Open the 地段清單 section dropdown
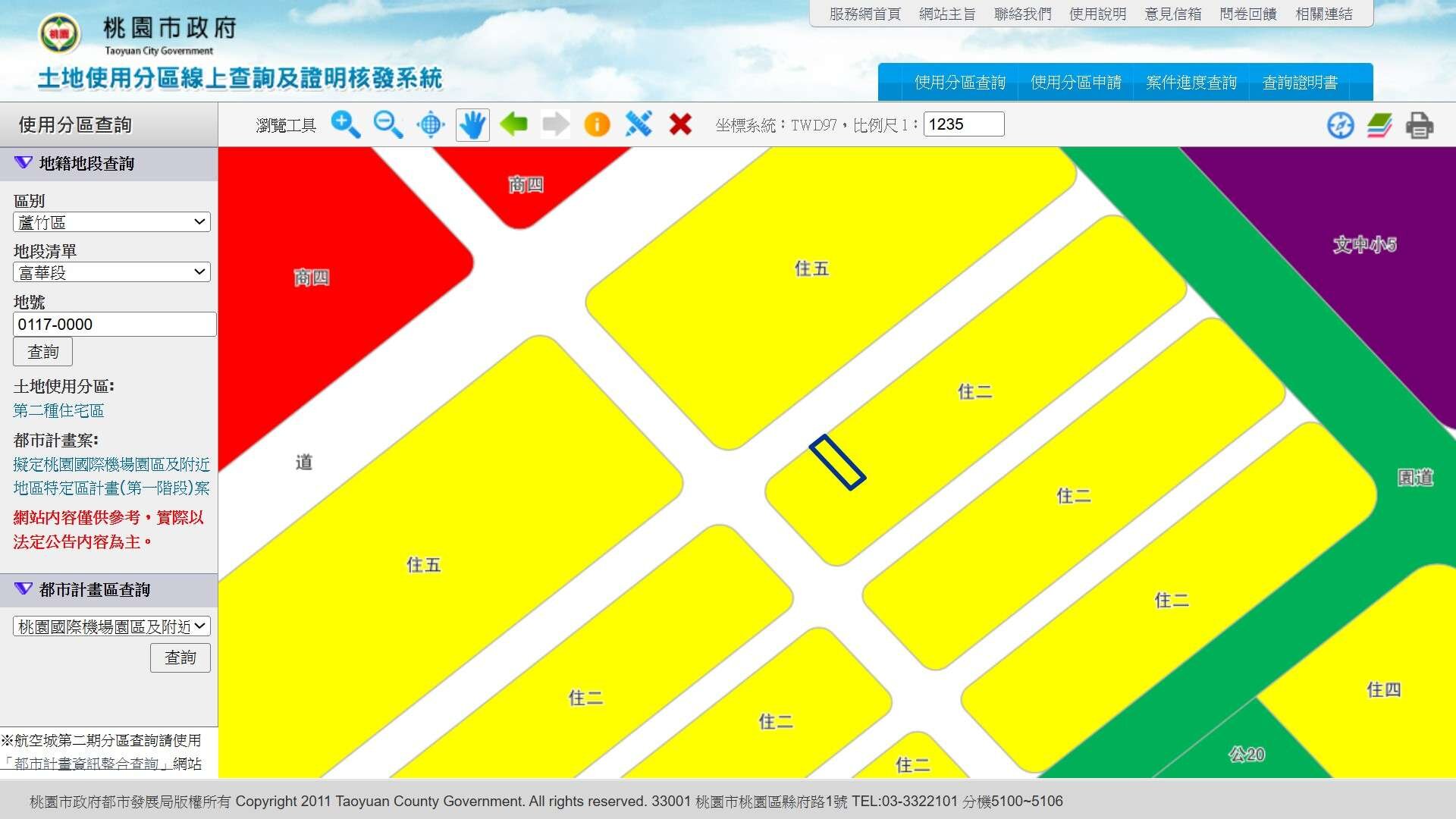The height and width of the screenshot is (819, 1456). click(111, 272)
